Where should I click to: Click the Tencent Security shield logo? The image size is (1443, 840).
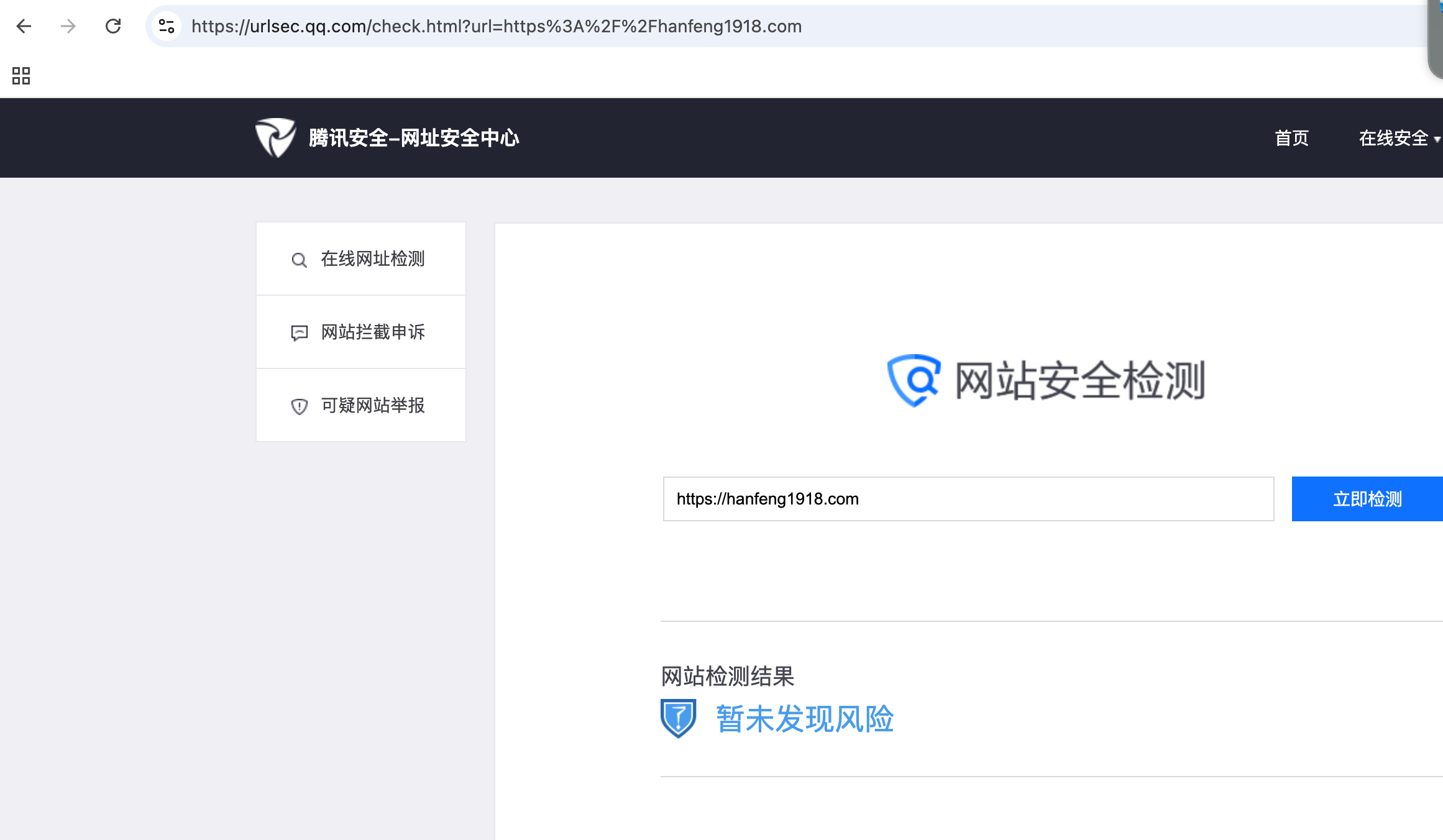click(275, 137)
